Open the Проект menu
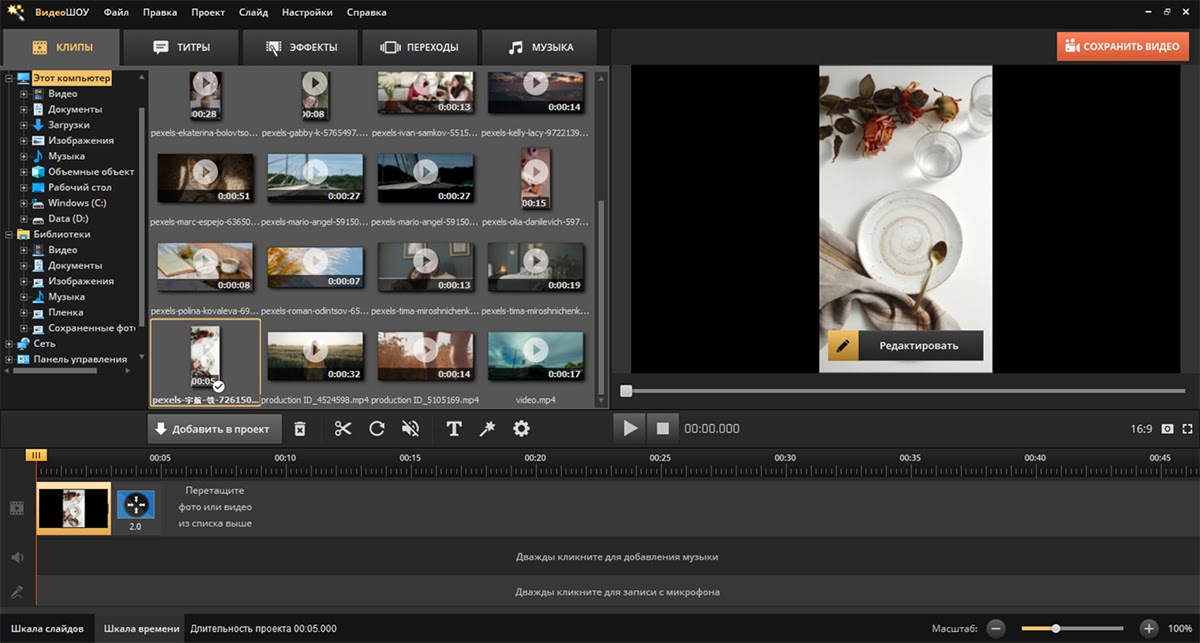The image size is (1200, 643). click(208, 13)
